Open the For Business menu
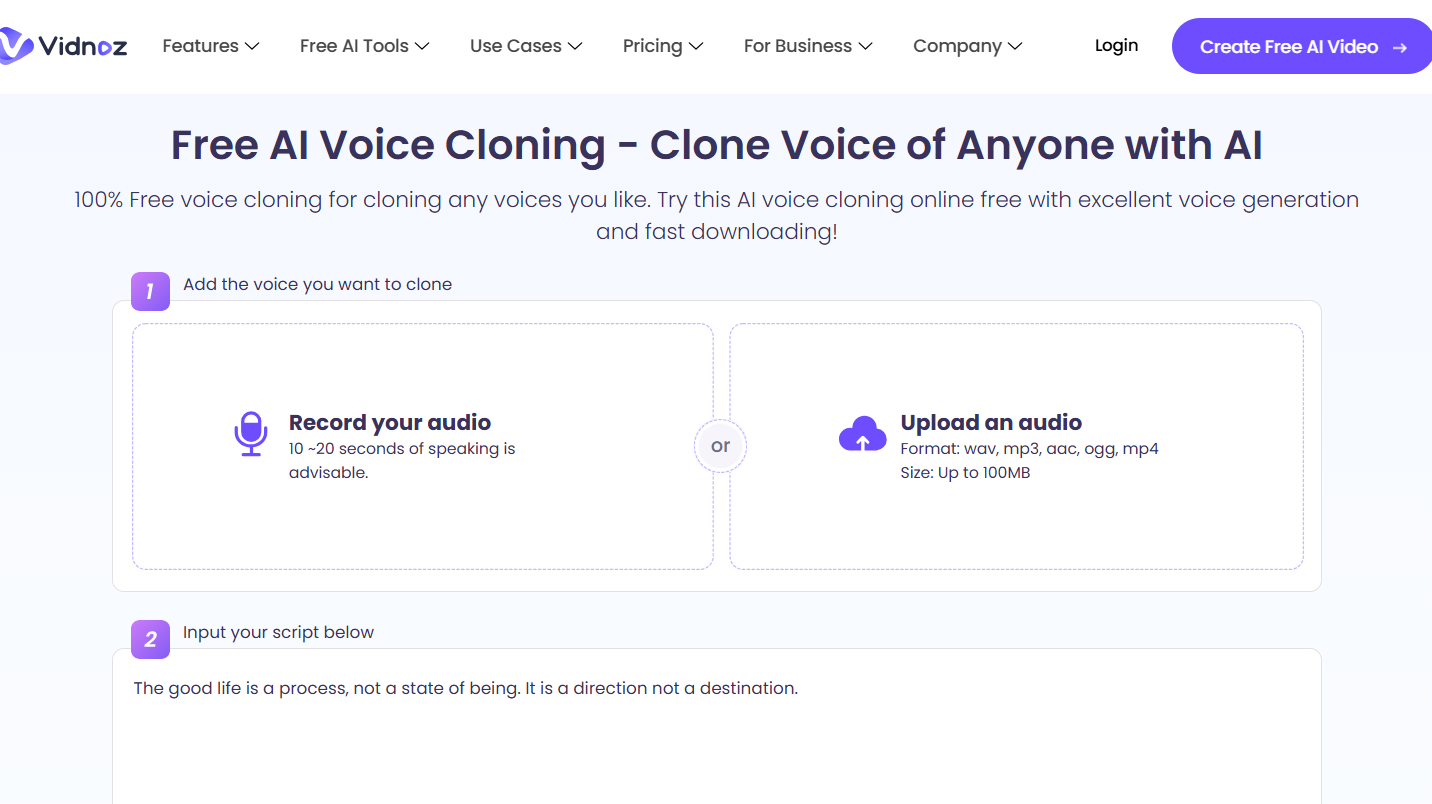 tap(807, 46)
